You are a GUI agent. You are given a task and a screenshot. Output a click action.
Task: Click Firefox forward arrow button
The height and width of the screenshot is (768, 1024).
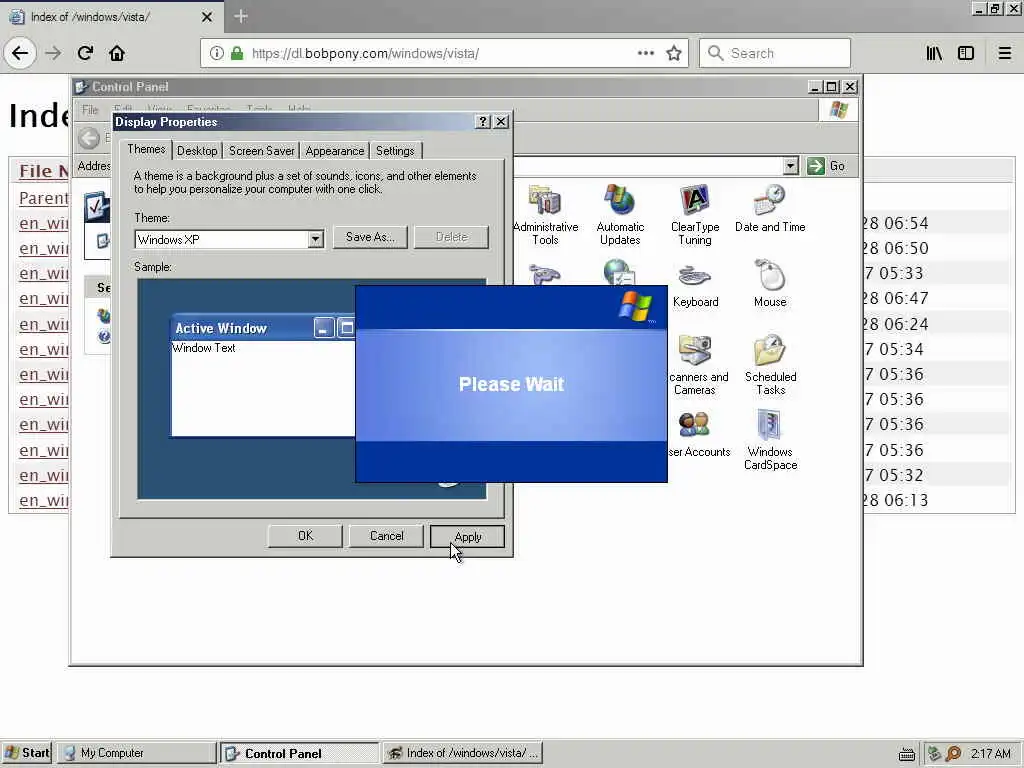pyautogui.click(x=53, y=53)
